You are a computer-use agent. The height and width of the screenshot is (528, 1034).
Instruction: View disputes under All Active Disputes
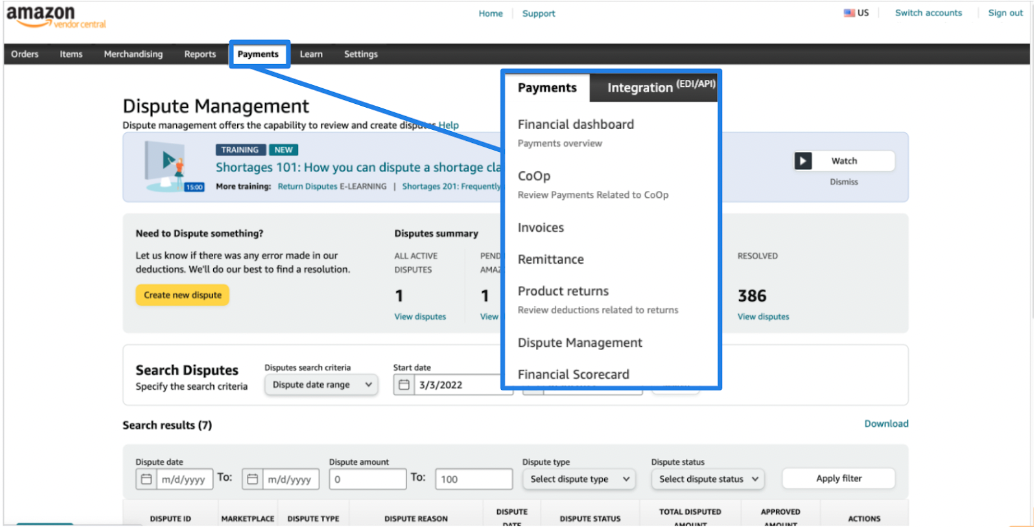(420, 316)
